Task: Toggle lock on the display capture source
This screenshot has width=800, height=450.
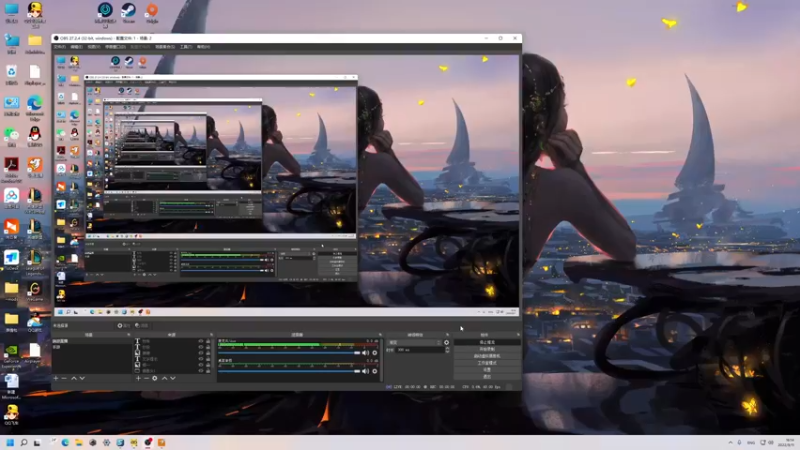Action: [x=208, y=370]
